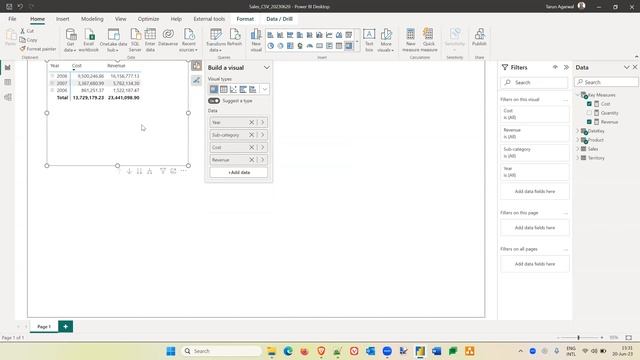Uncheck the Revenue field checkbox

tap(589, 122)
